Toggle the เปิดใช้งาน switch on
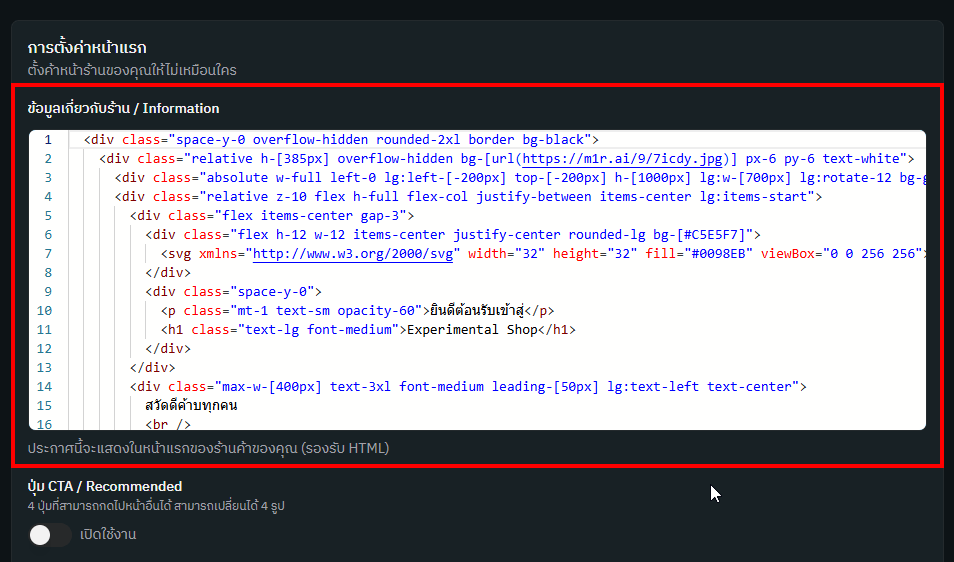This screenshot has height=562, width=954. click(x=50, y=535)
